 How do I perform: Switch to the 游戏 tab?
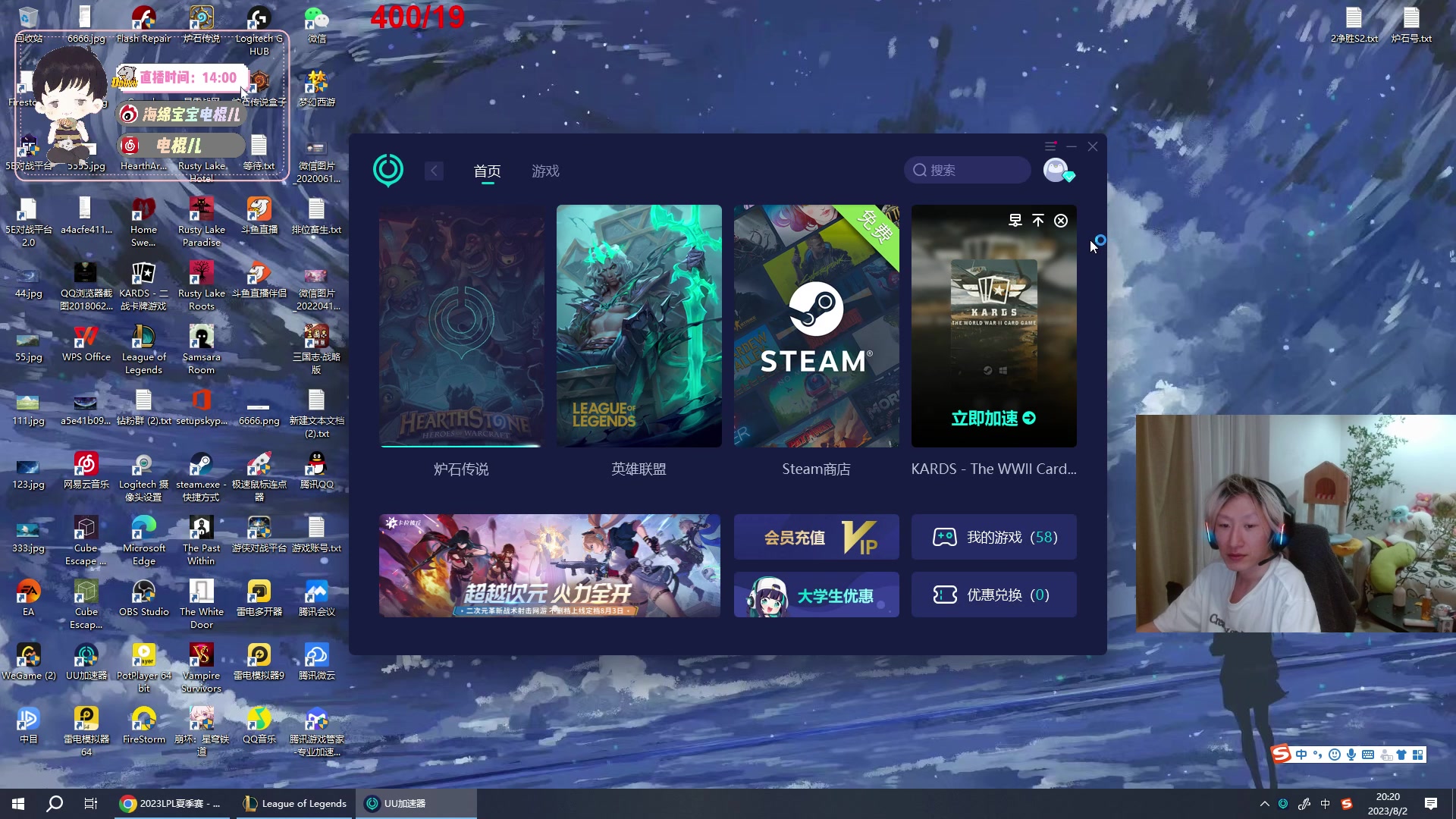[545, 171]
